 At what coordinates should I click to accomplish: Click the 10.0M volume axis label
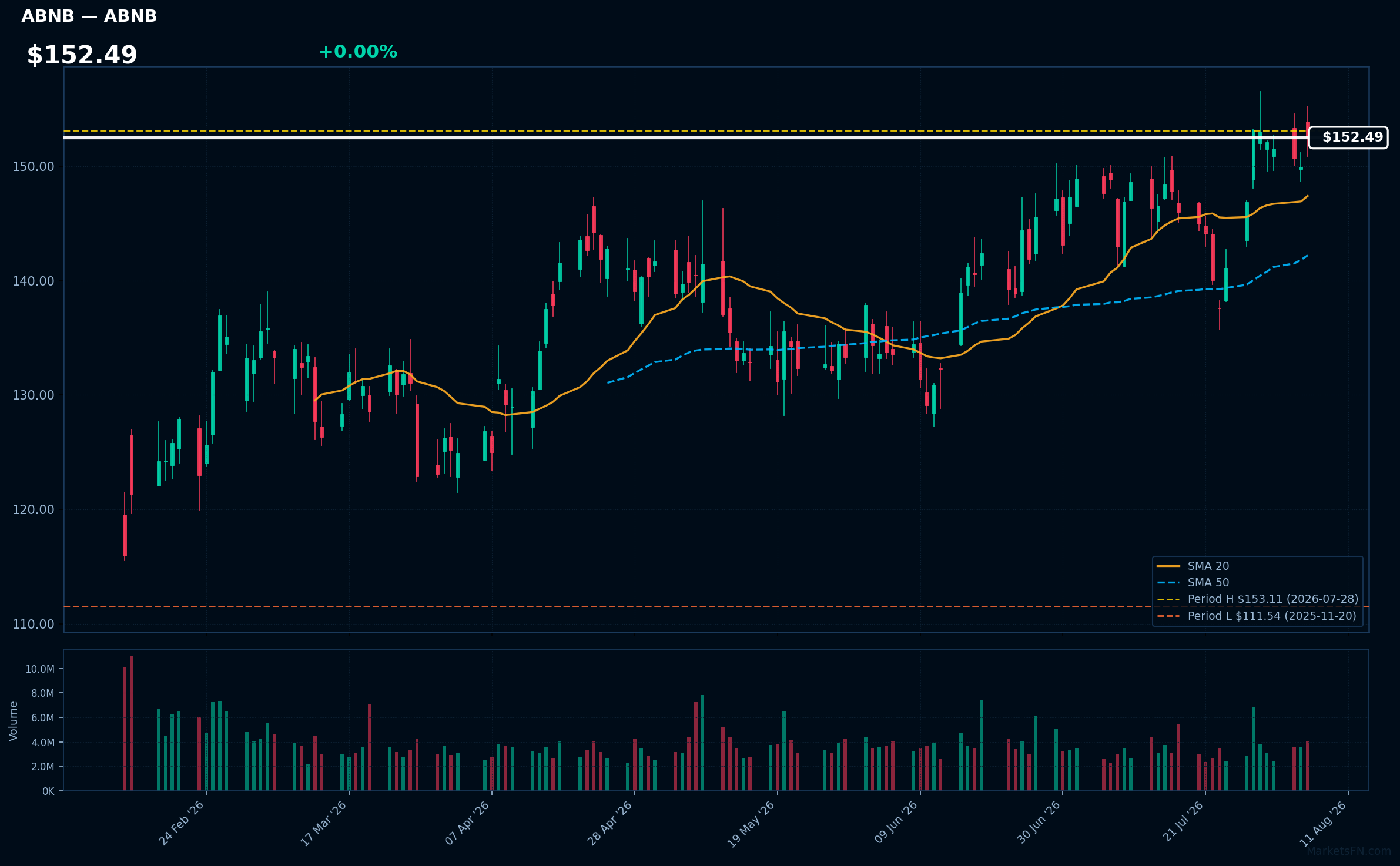point(39,669)
